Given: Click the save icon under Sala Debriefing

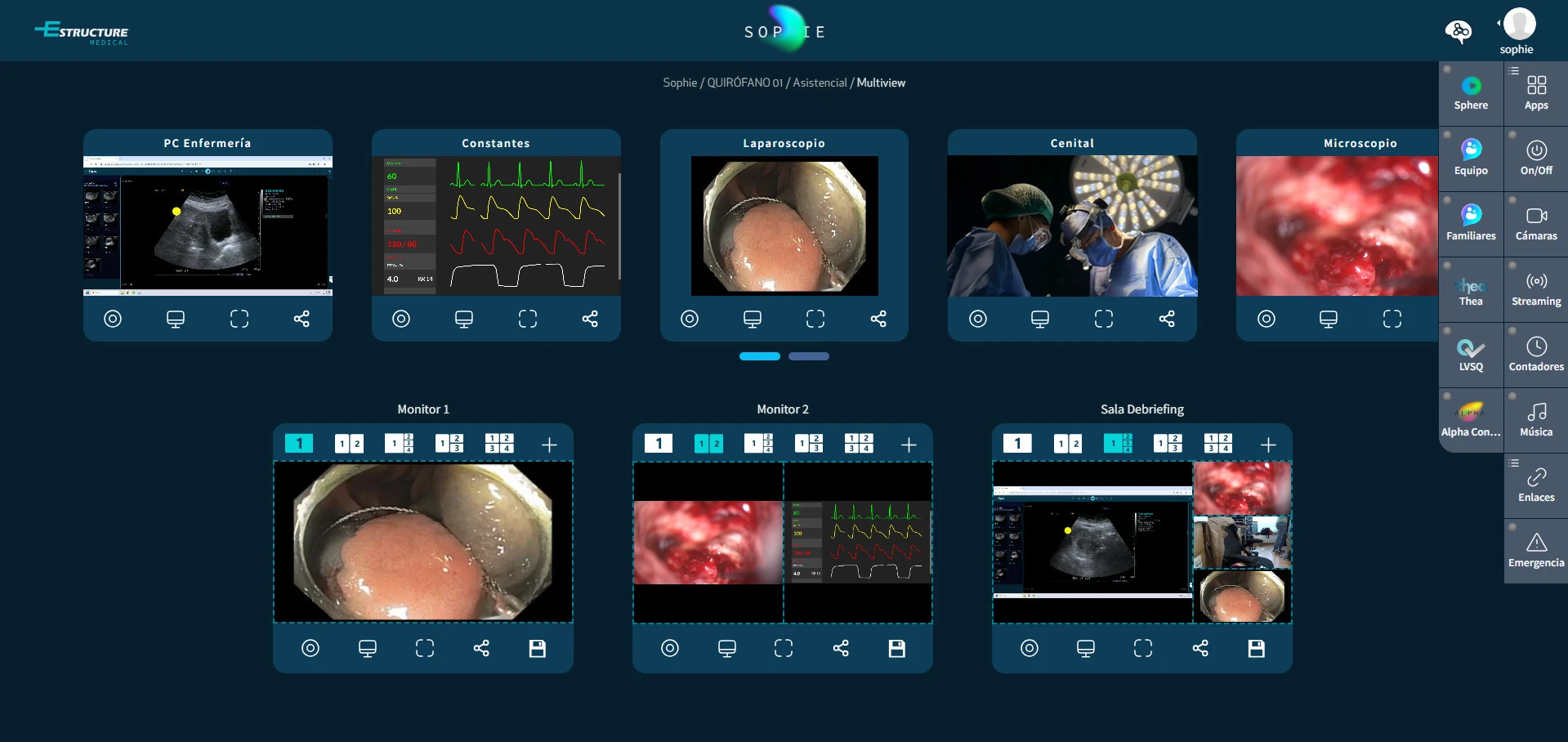Looking at the screenshot, I should click(1256, 649).
